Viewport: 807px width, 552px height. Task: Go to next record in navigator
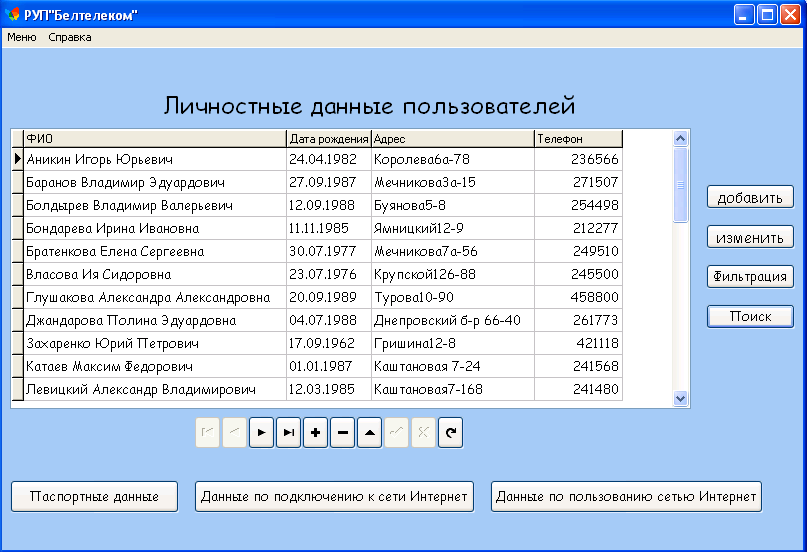tap(261, 433)
